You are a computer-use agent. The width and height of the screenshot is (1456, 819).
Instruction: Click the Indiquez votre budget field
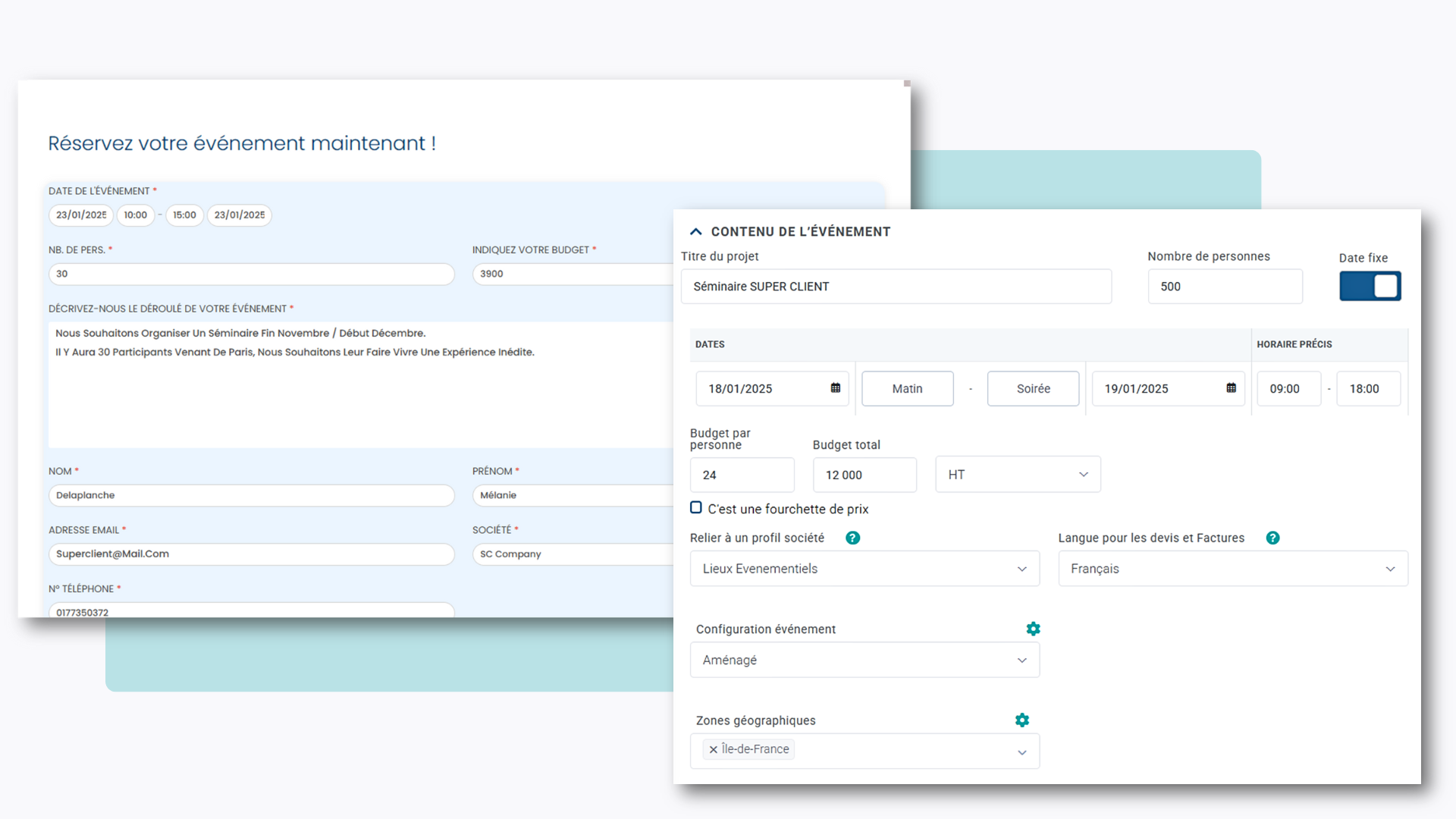pos(573,274)
